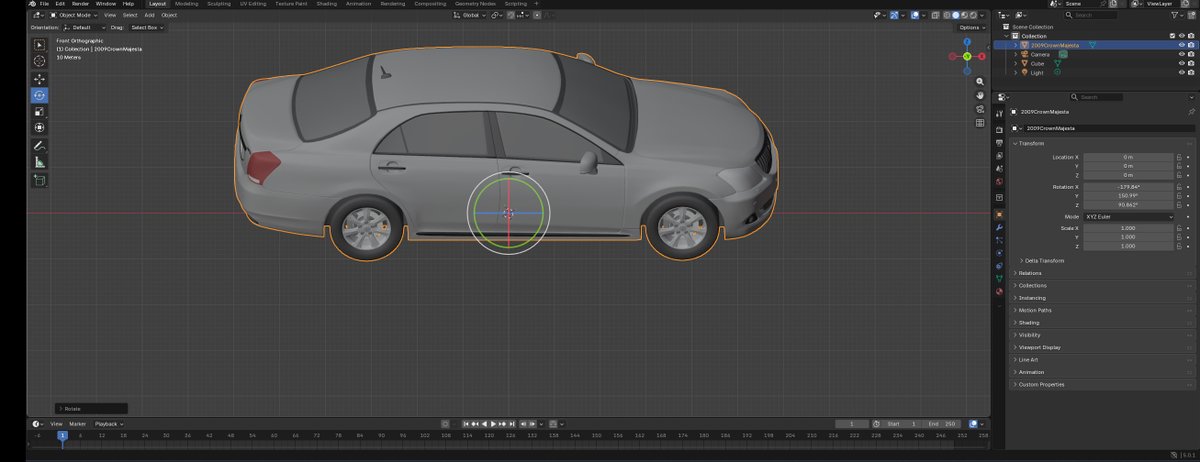Click the Rotation Y value field
This screenshot has width=1200, height=462.
point(1128,196)
